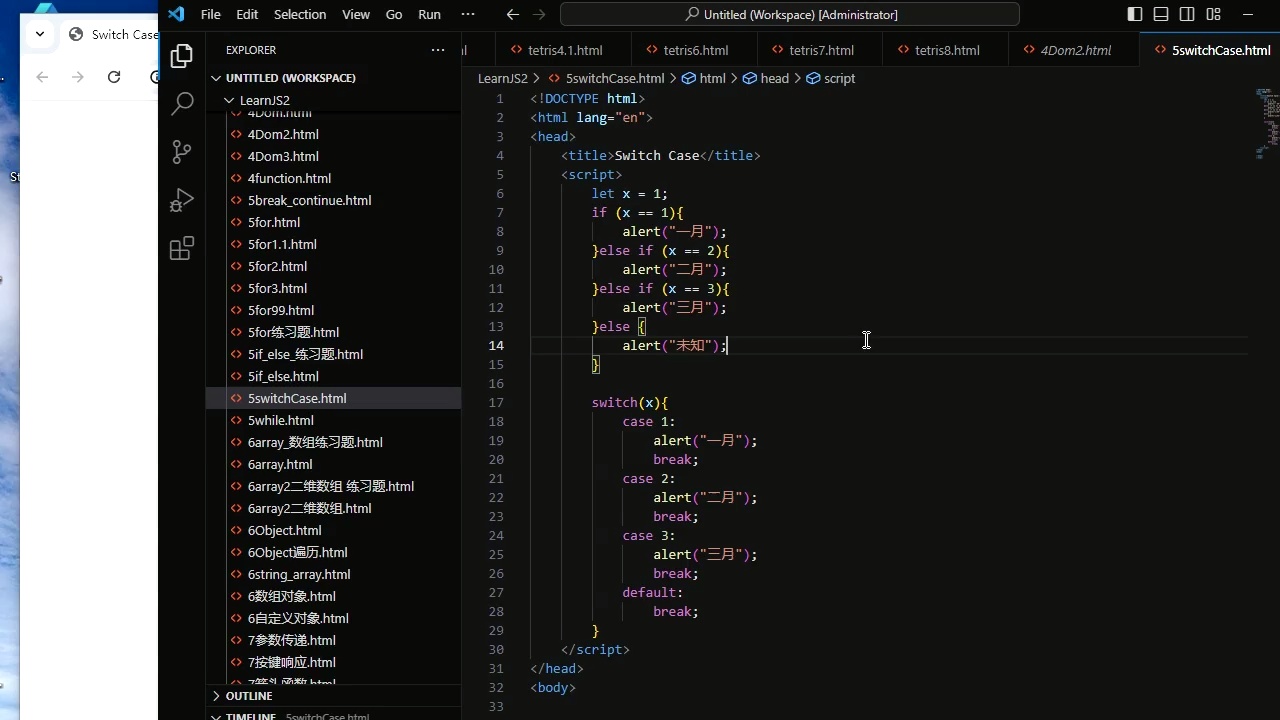This screenshot has height=720, width=1280.
Task: Open the Run menu
Action: tap(429, 14)
